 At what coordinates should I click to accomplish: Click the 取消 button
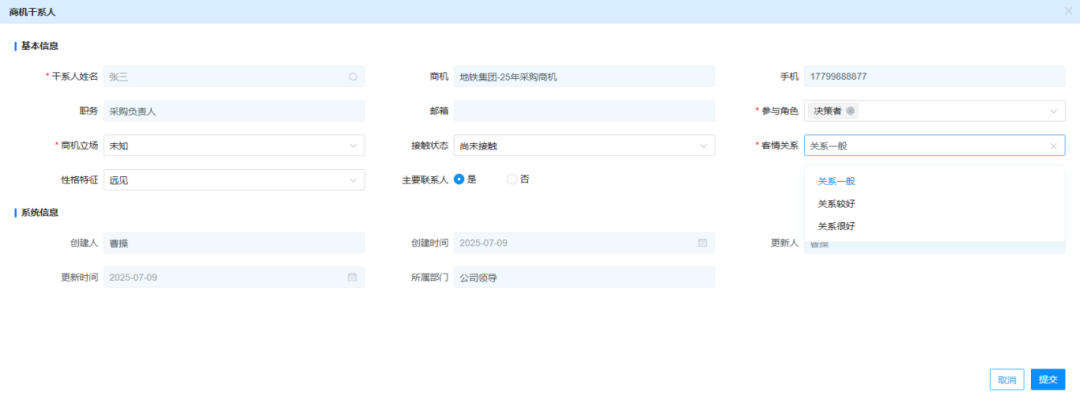click(x=1006, y=380)
